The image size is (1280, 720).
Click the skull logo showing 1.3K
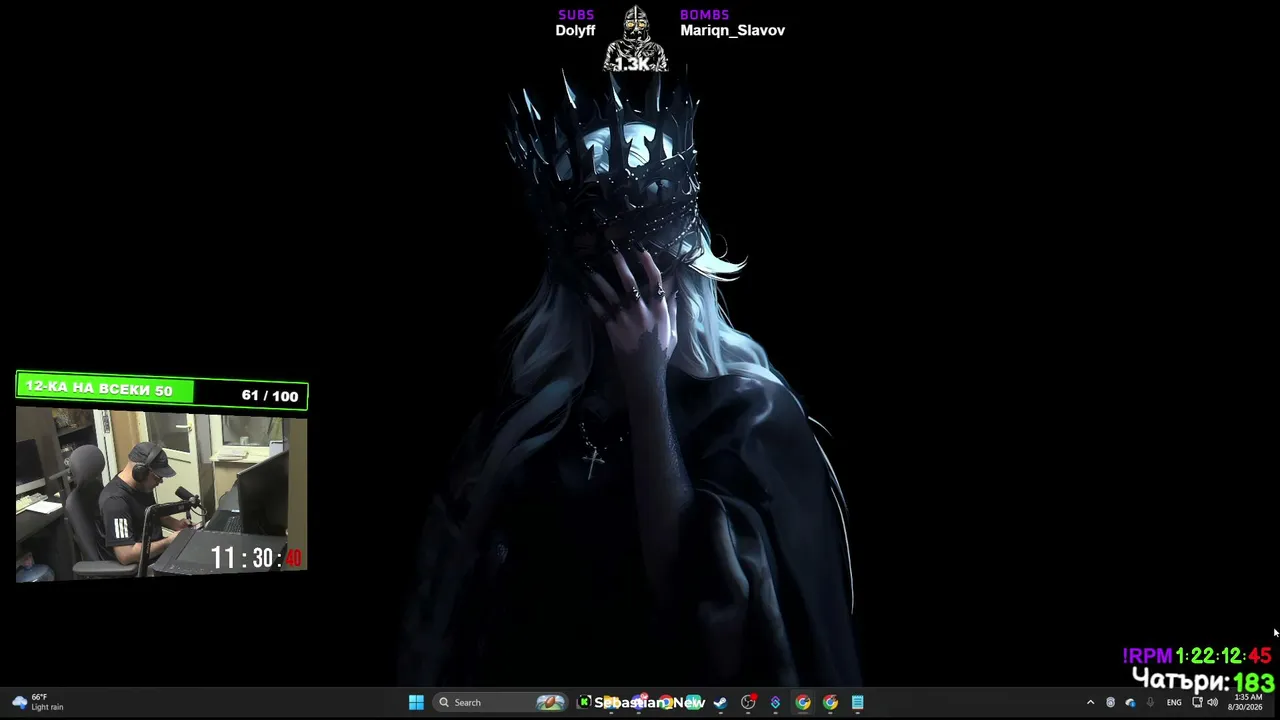click(634, 39)
